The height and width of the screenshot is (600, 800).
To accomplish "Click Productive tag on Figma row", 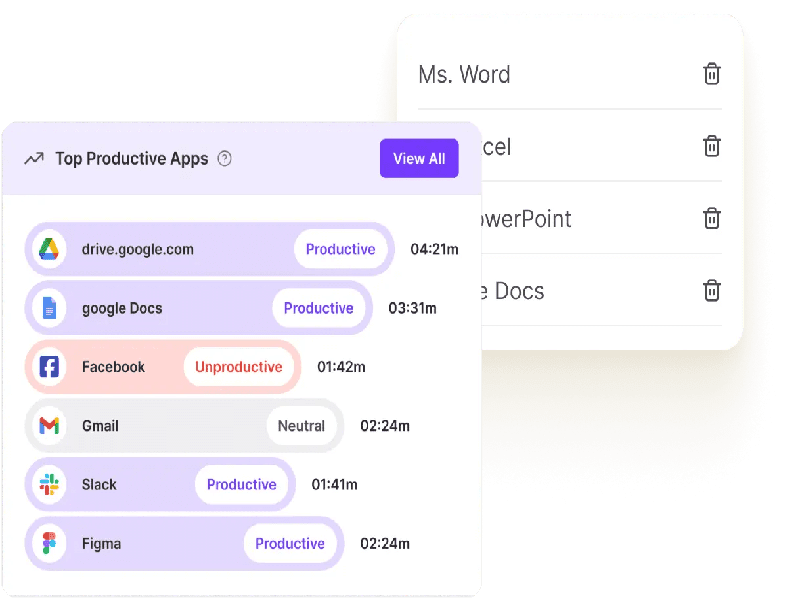I will pyautogui.click(x=290, y=543).
